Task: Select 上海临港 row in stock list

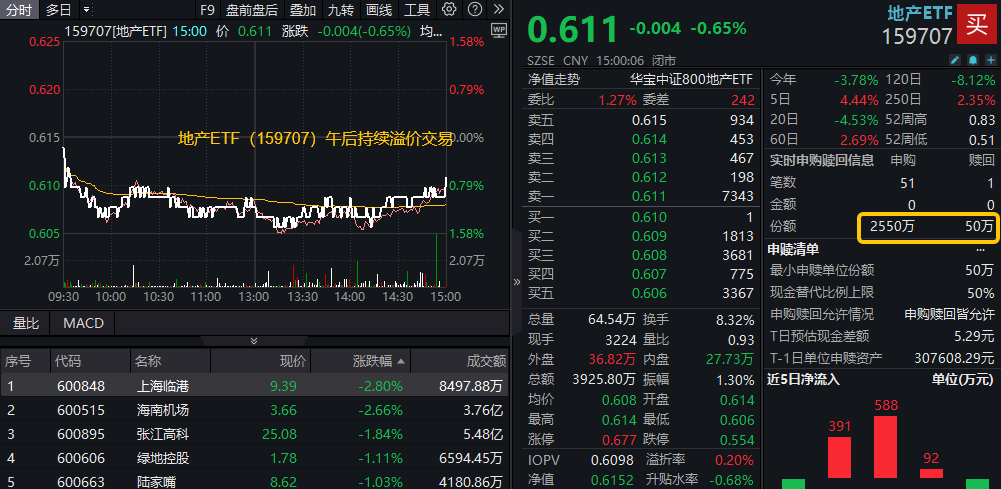Action: click(162, 385)
